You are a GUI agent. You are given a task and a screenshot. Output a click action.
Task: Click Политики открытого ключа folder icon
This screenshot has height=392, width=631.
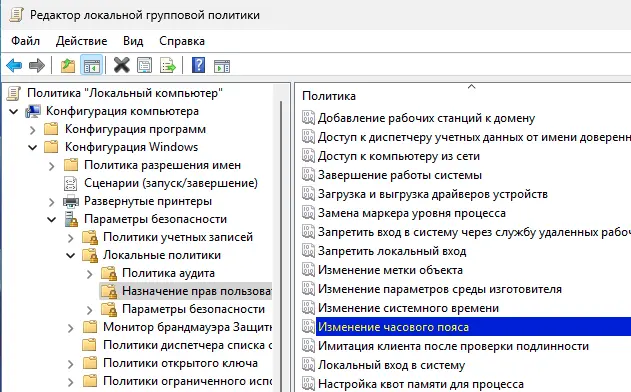[90, 363]
